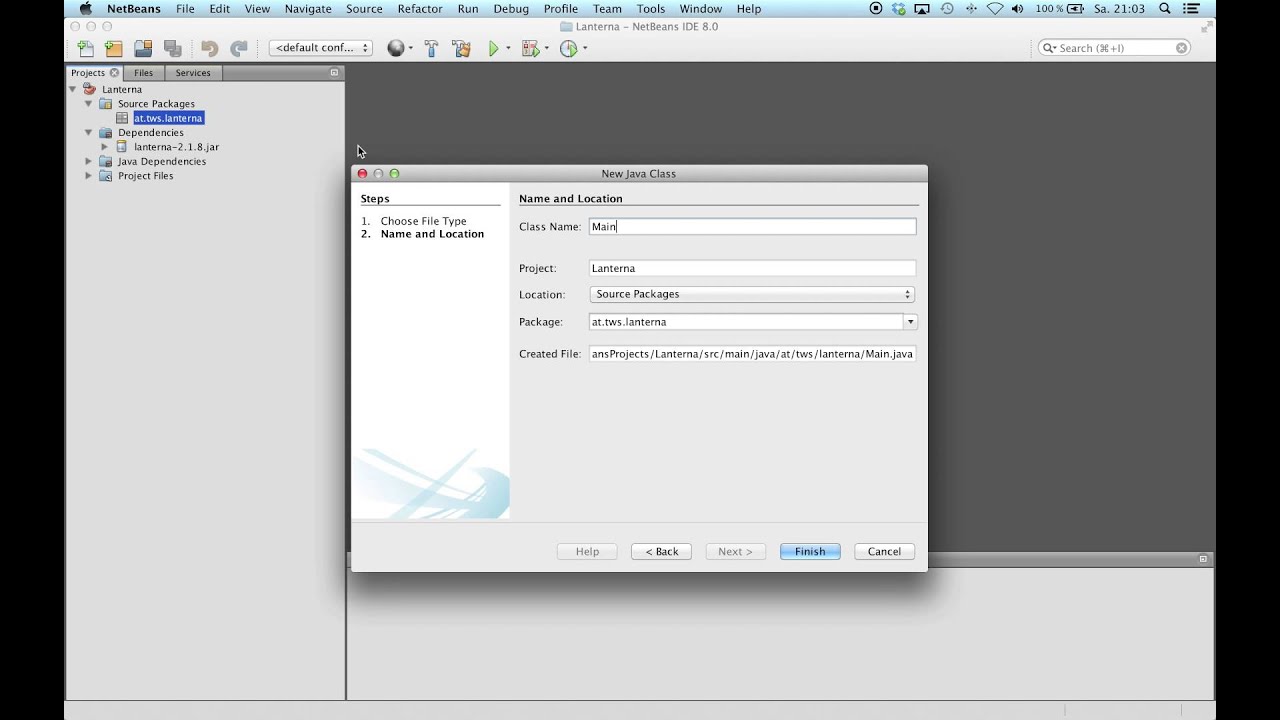Close the Projects tab via x
This screenshot has height=720, width=1280.
[x=114, y=73]
